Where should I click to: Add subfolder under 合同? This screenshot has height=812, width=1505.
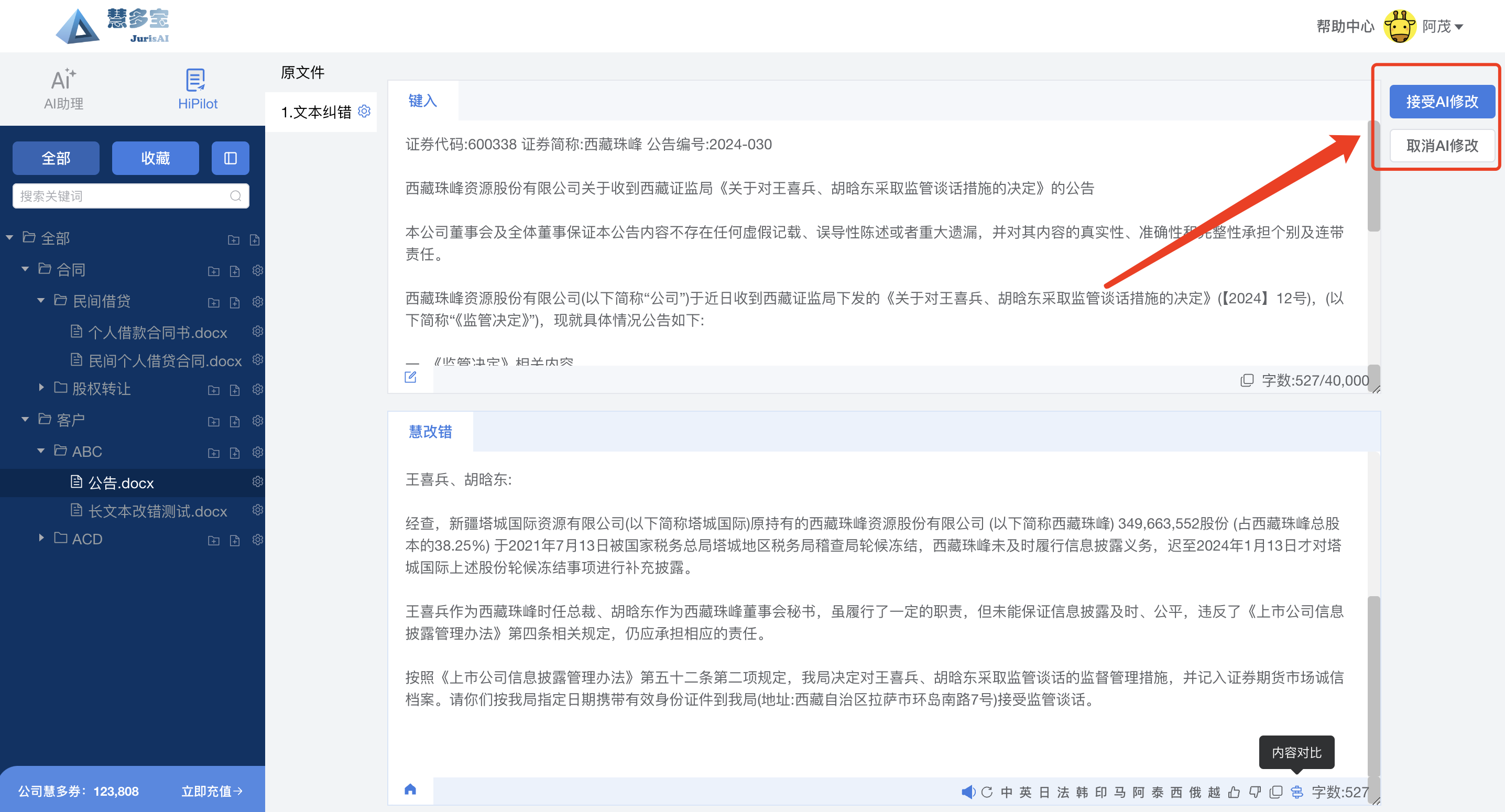(214, 271)
